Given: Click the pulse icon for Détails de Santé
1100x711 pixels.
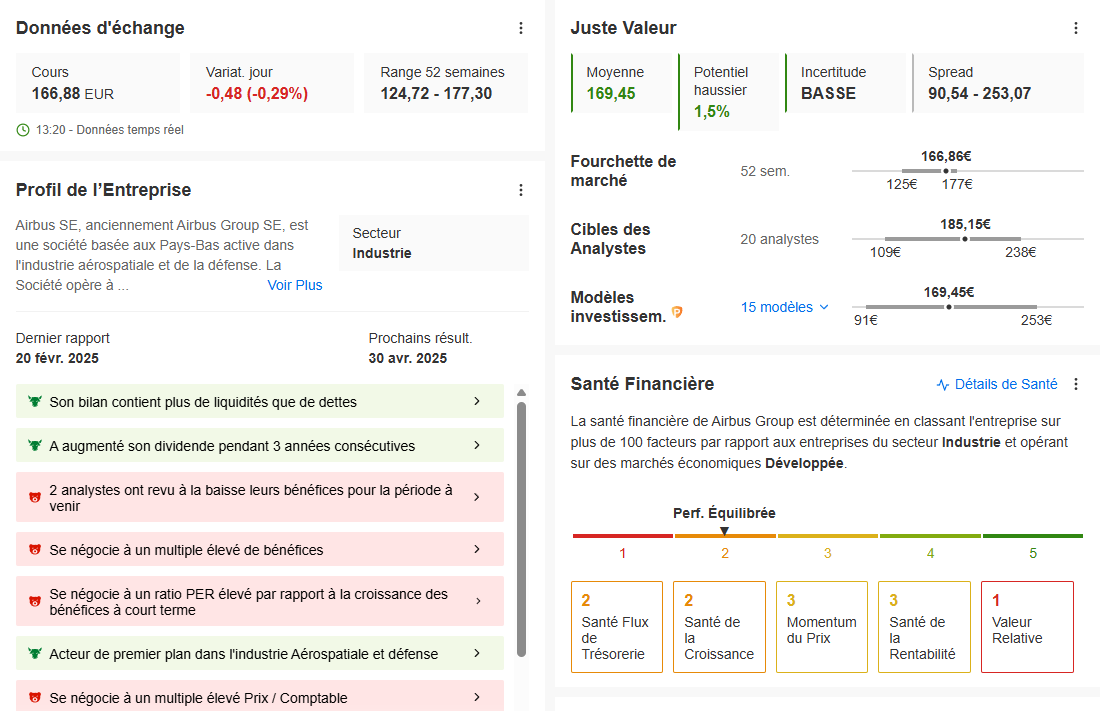Looking at the screenshot, I should 943,385.
